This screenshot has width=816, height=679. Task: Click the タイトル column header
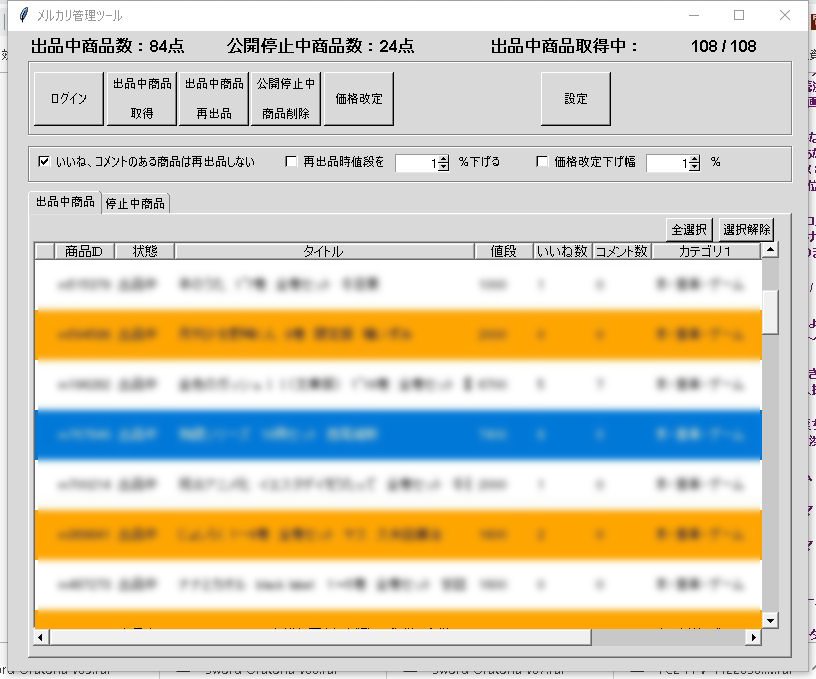tap(324, 251)
